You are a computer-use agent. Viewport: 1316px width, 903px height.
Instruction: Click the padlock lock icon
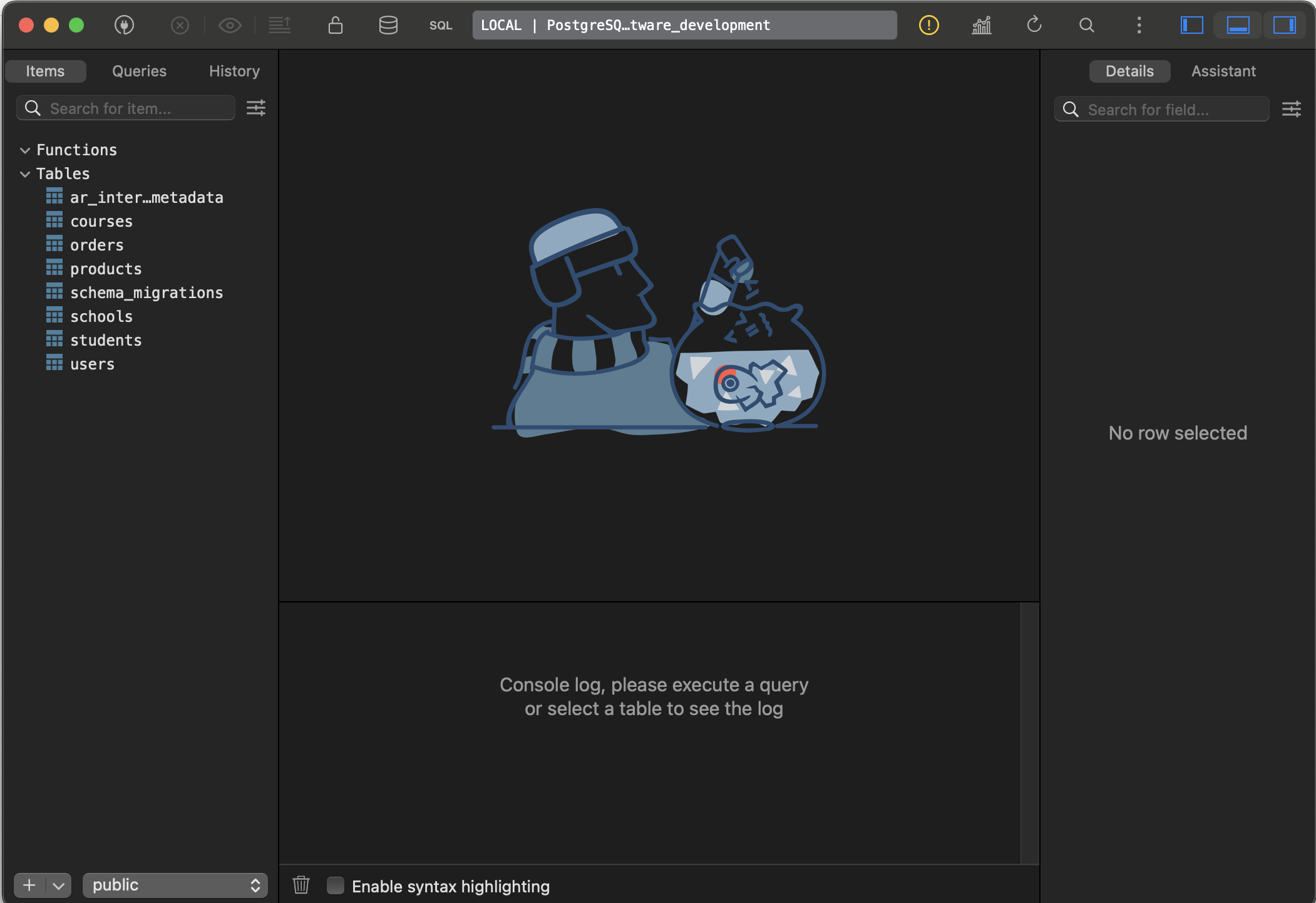coord(336,25)
